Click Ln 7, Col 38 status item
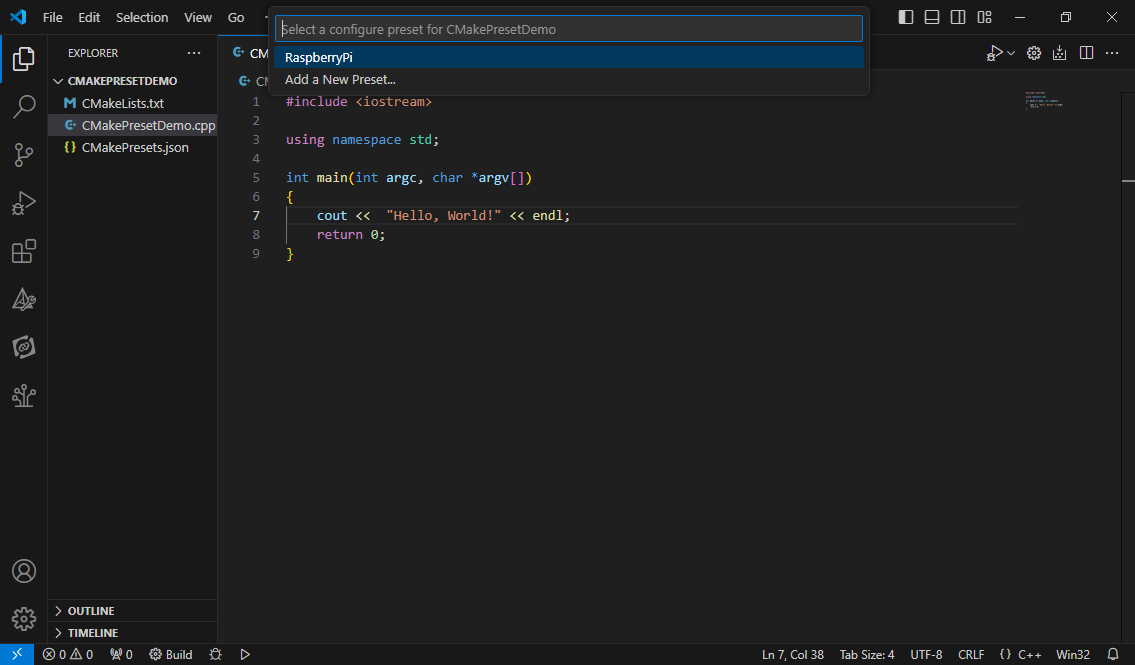 tap(793, 654)
